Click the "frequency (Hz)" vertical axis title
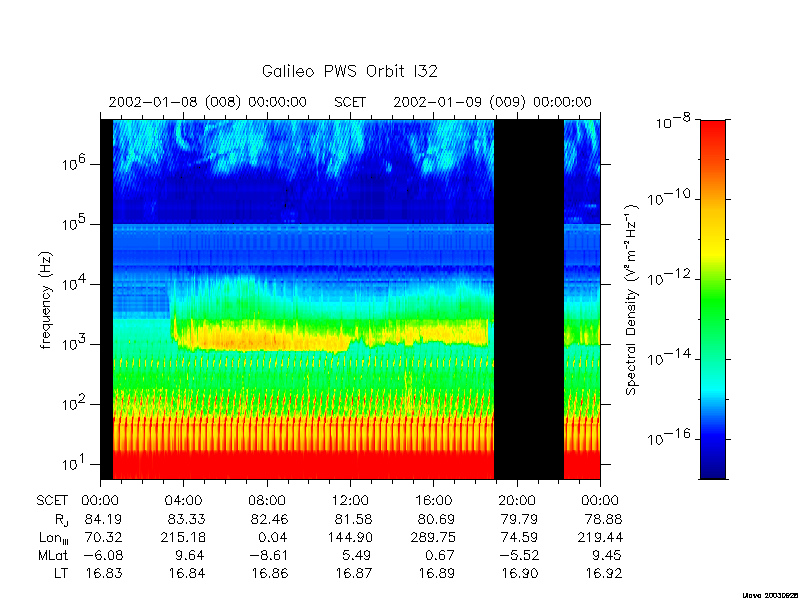Image resolution: width=800 pixels, height=600 pixels. click(x=46, y=300)
